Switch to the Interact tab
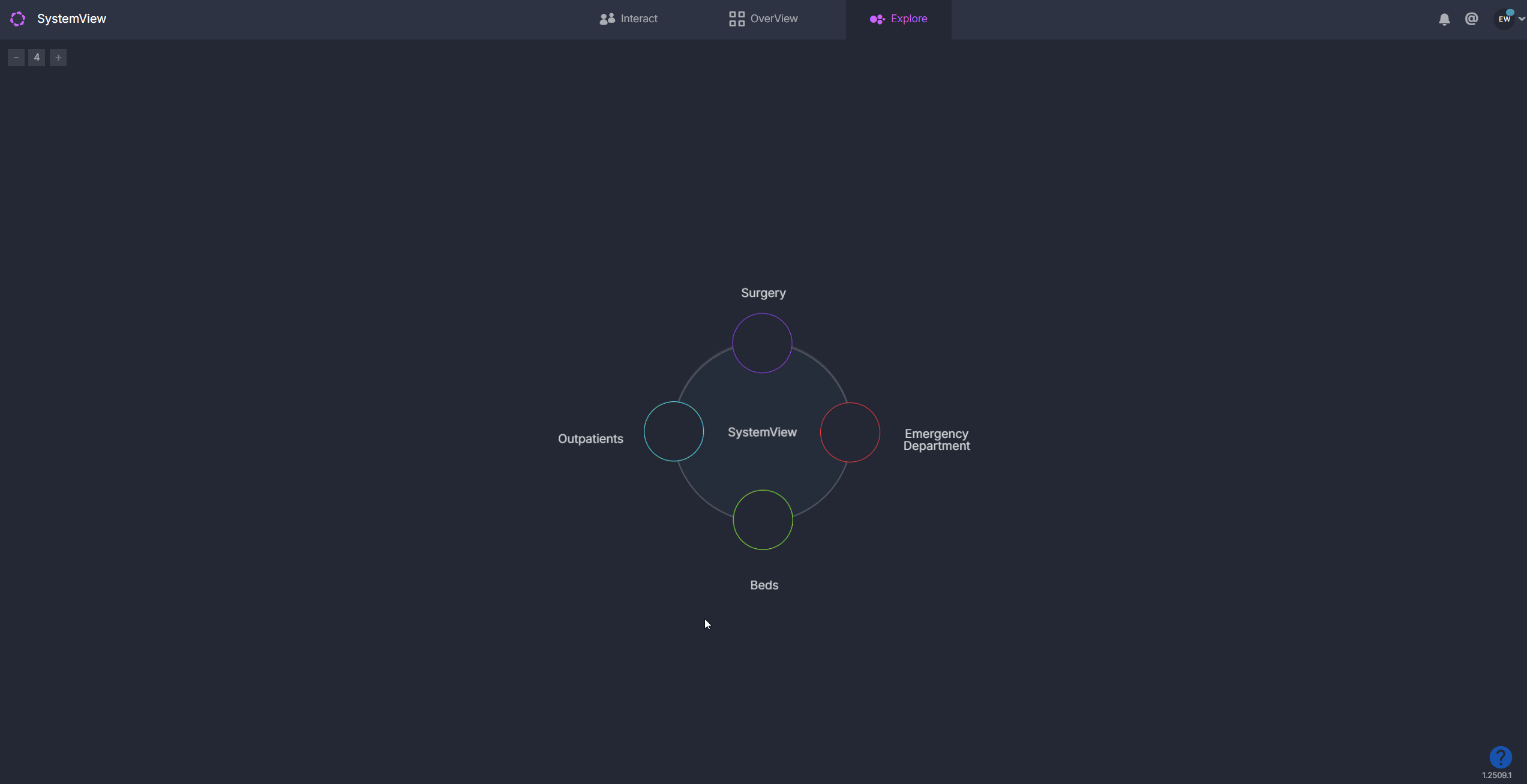The image size is (1527, 784). pos(638,19)
